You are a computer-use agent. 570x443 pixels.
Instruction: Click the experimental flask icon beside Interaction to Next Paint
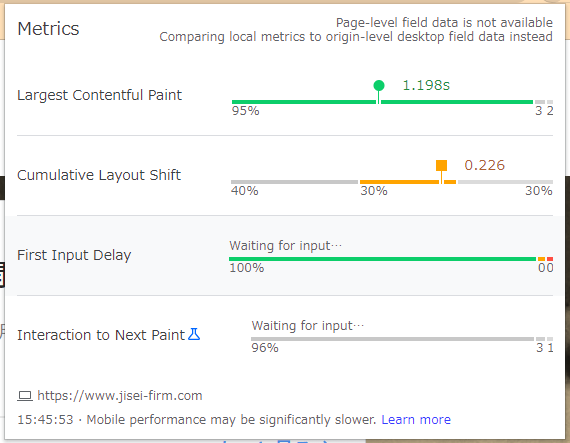click(194, 334)
